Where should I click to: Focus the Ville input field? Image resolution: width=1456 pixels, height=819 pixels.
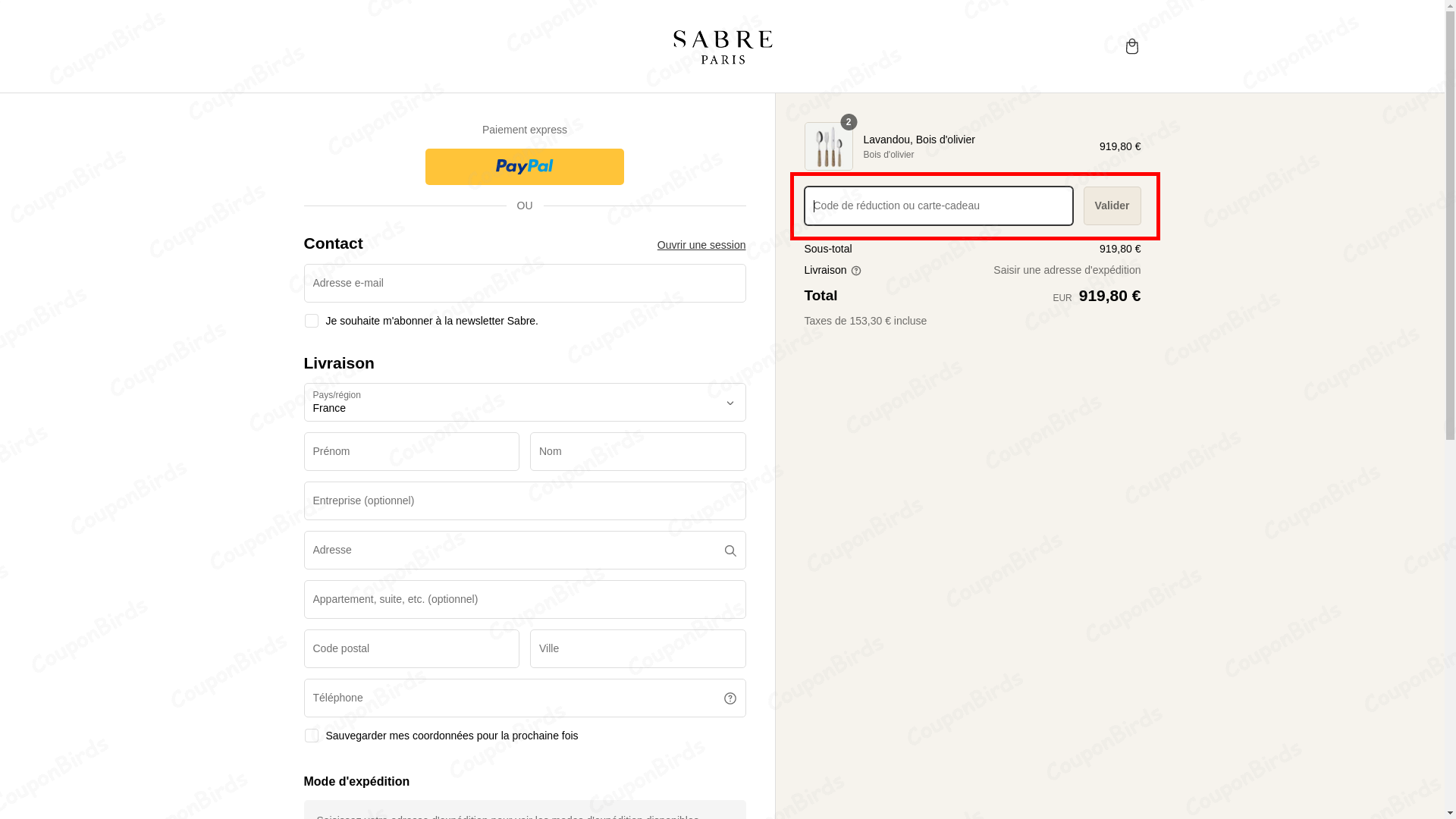(x=638, y=648)
